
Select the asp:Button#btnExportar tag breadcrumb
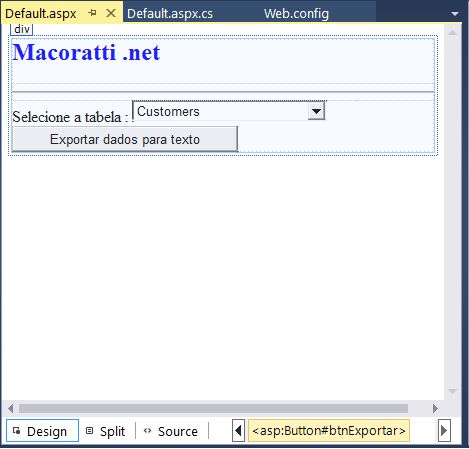pyautogui.click(x=329, y=431)
